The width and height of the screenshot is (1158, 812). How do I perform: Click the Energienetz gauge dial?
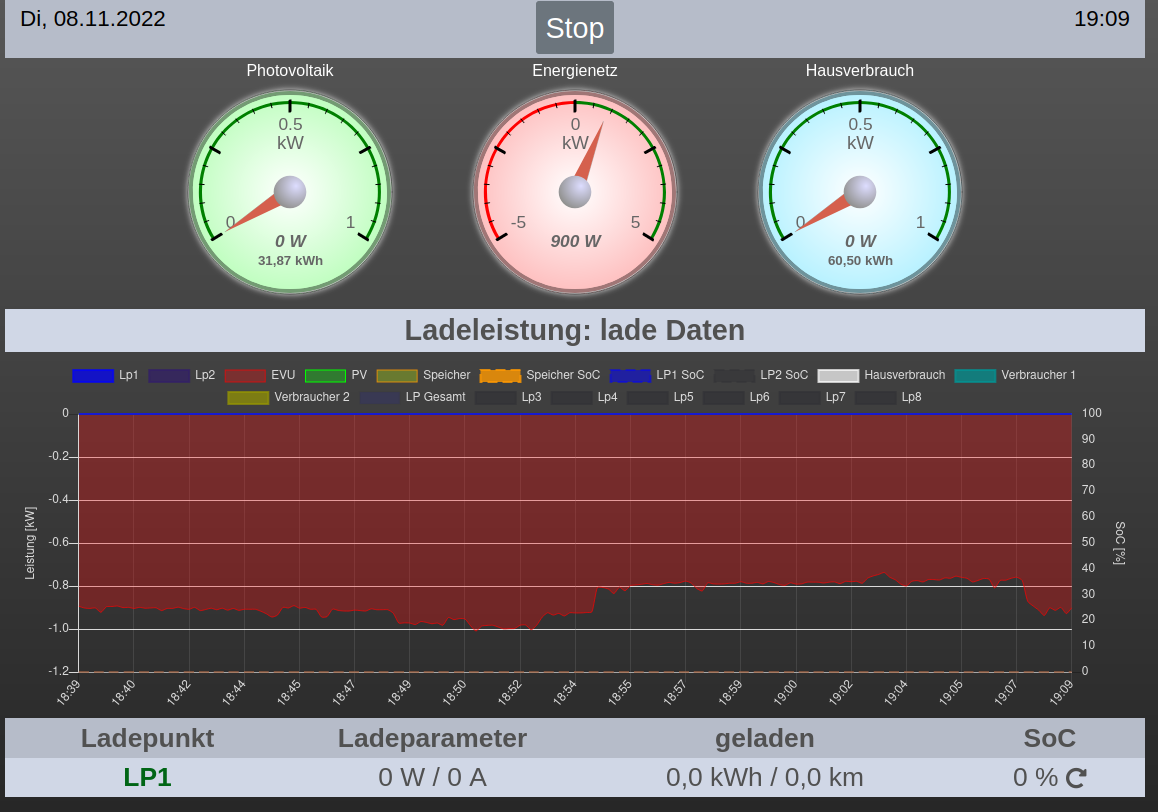pos(575,192)
